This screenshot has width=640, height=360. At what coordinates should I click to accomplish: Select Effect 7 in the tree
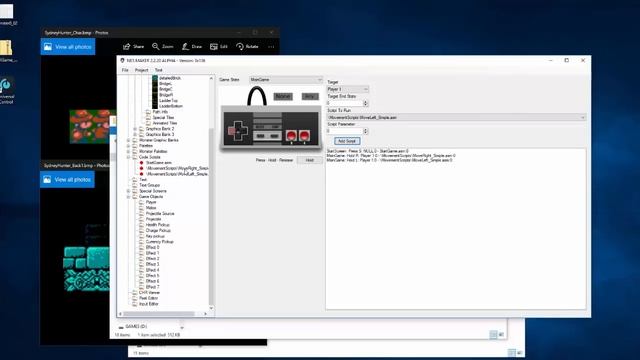tap(152, 287)
